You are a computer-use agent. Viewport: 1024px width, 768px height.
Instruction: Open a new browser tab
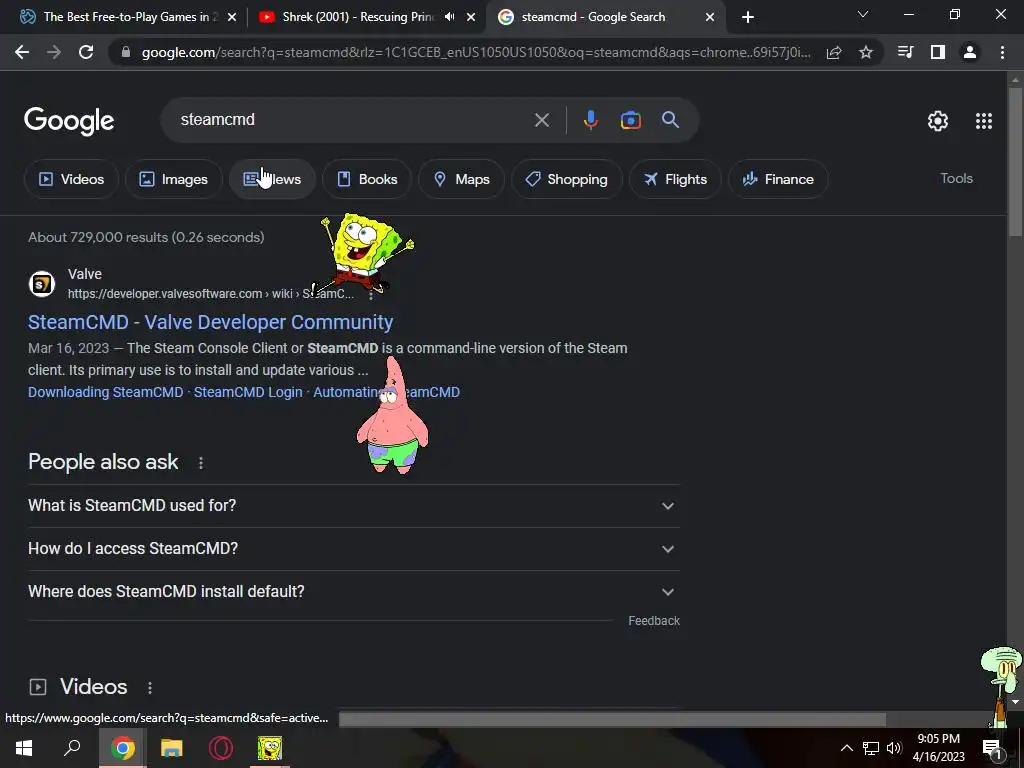pos(748,17)
